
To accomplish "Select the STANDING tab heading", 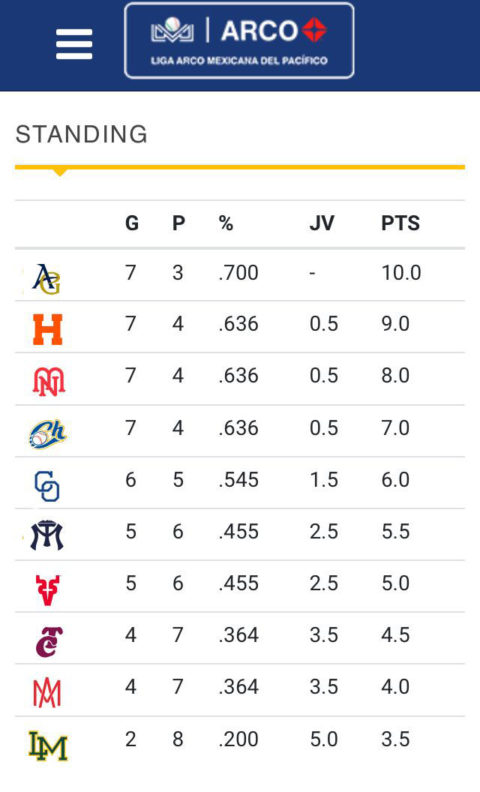I will point(81,134).
